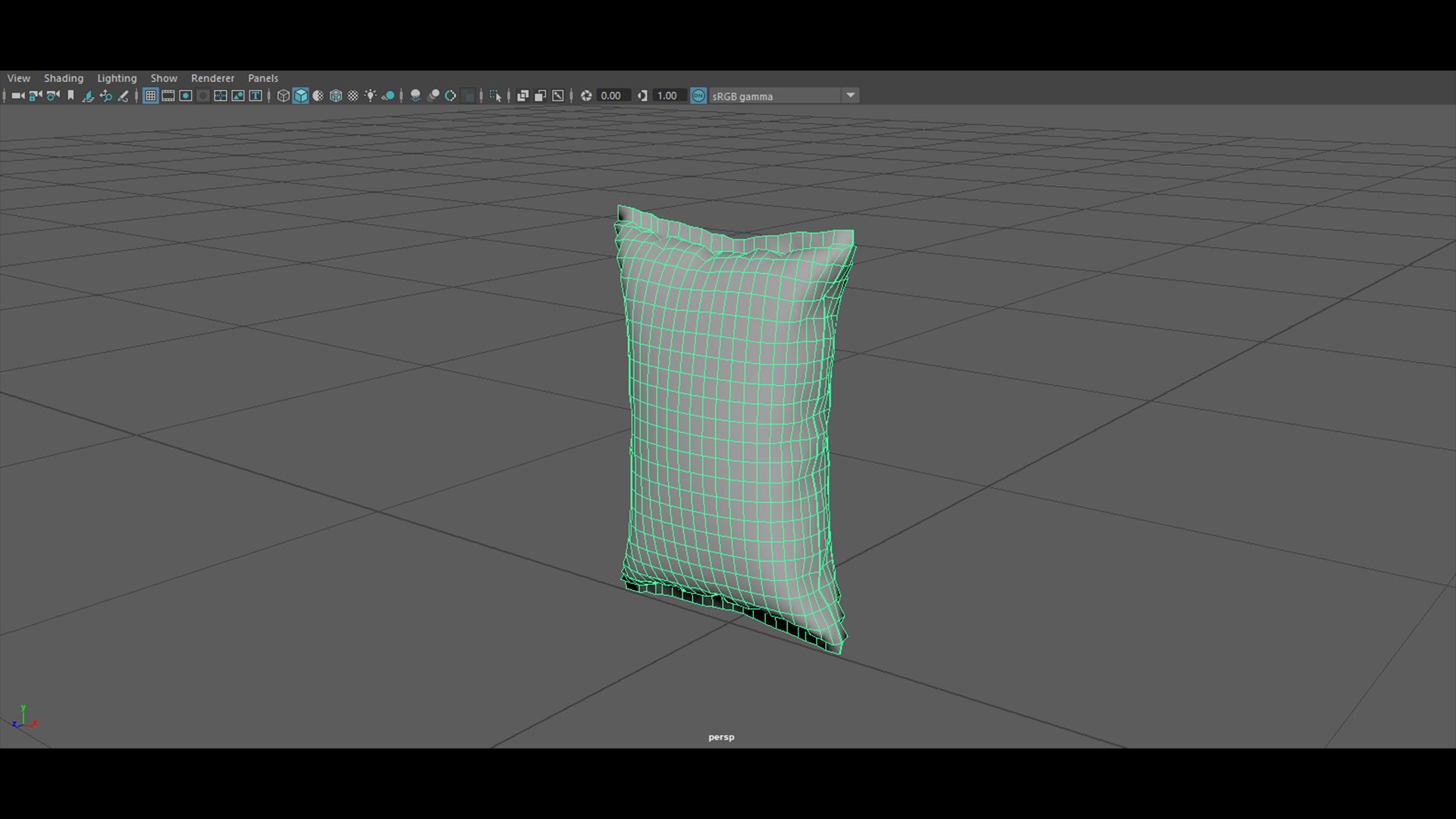Click the Select Camera icon
This screenshot has height=819, width=1456.
(x=17, y=96)
